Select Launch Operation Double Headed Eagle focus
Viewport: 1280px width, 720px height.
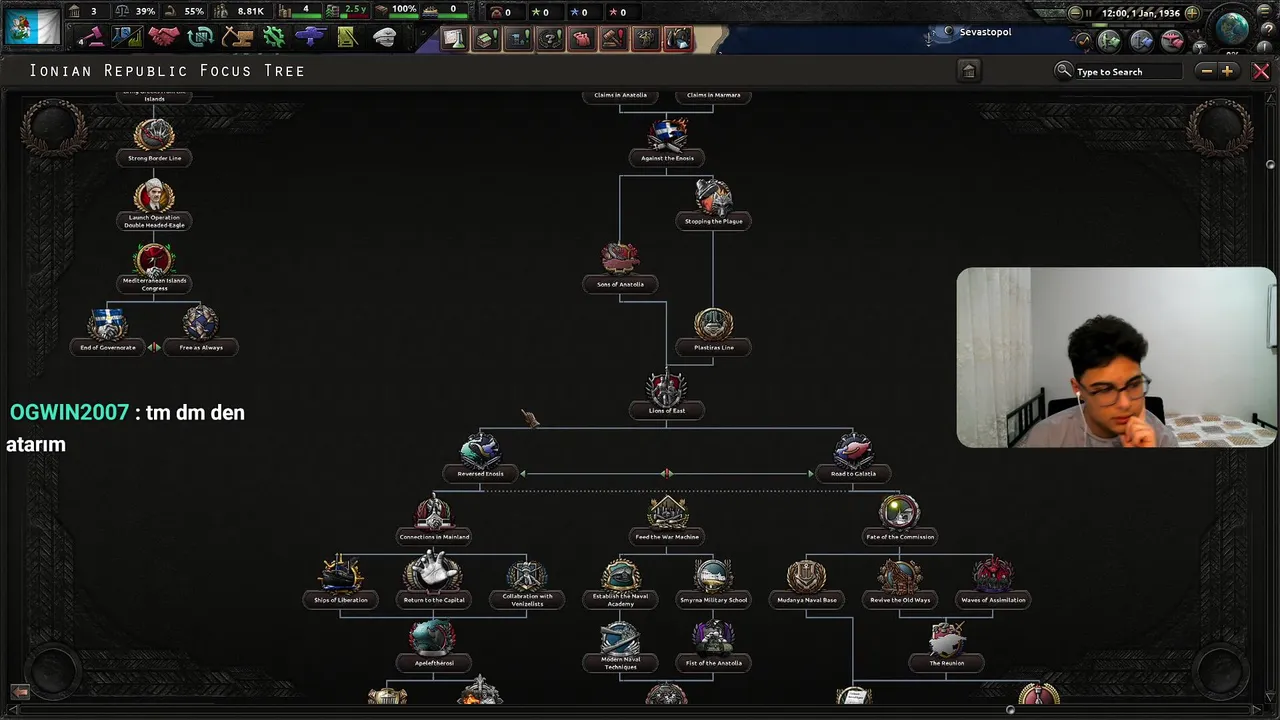pyautogui.click(x=154, y=205)
